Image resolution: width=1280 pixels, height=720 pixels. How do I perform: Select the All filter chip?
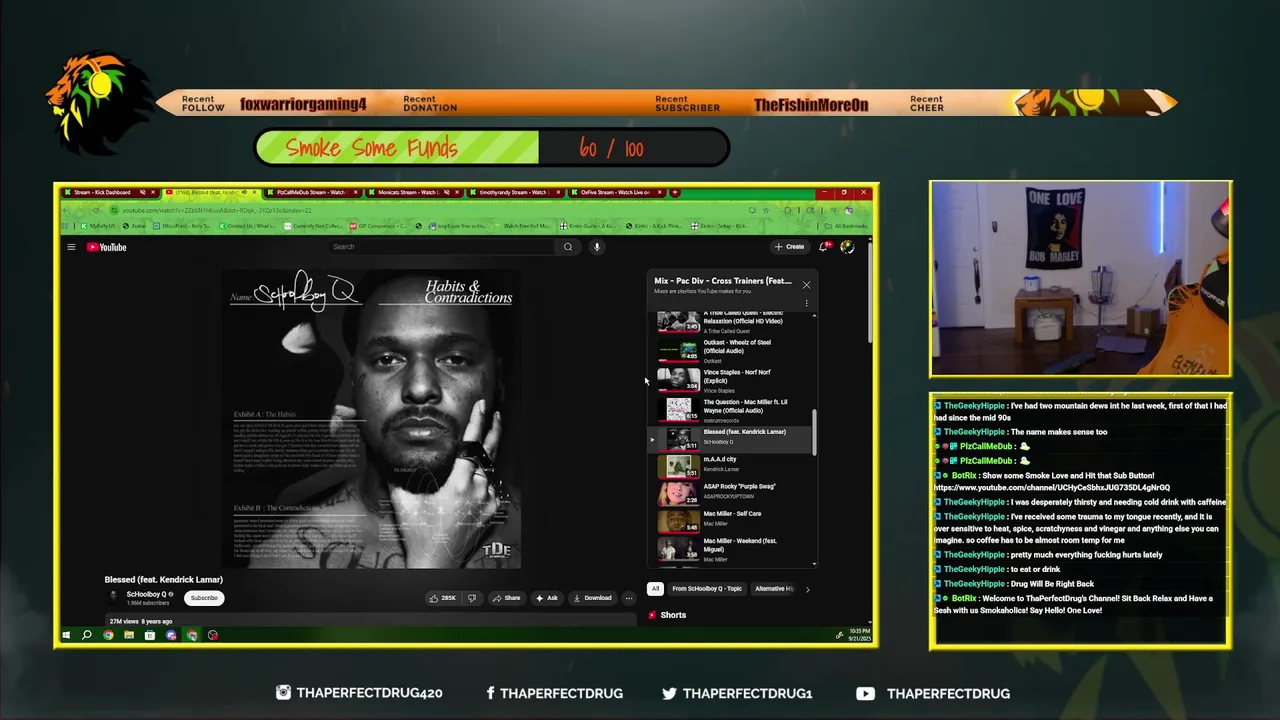655,589
